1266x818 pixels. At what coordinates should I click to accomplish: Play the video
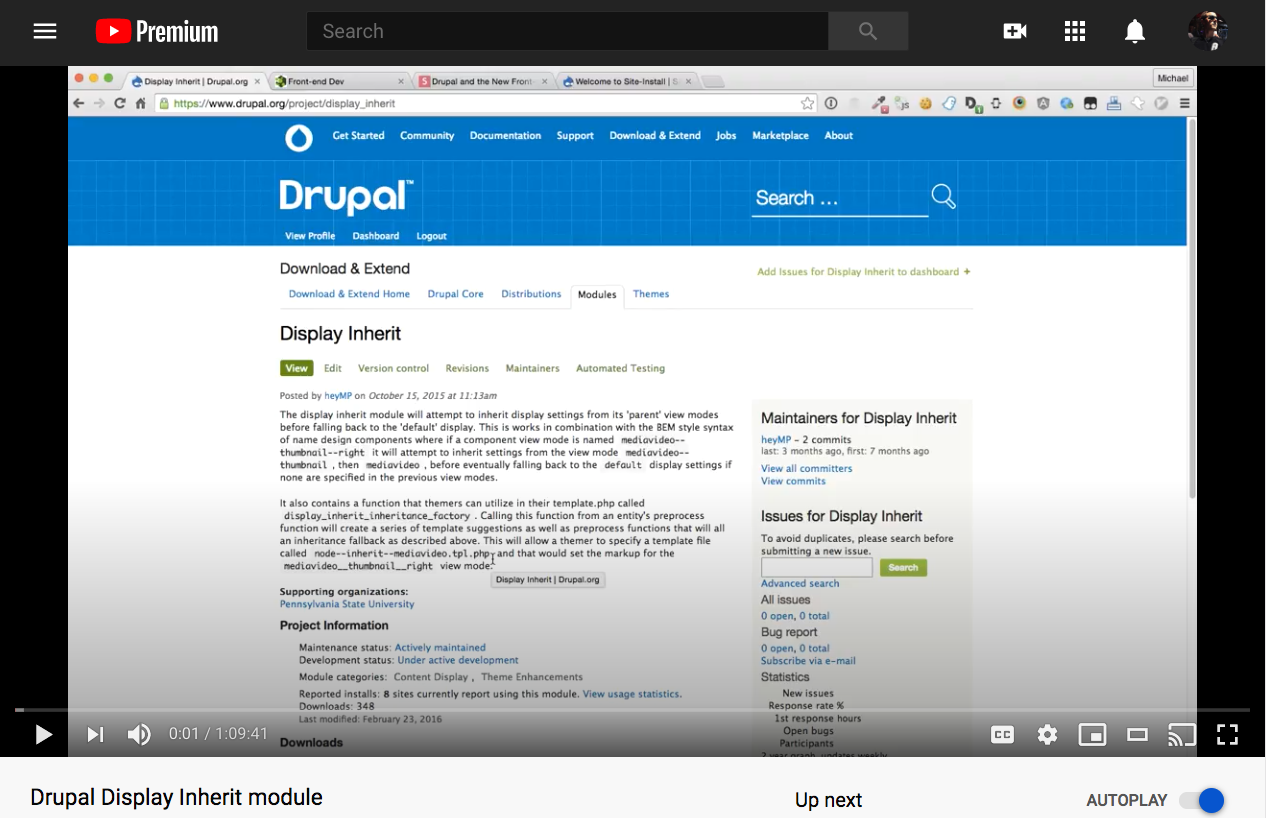(x=43, y=735)
